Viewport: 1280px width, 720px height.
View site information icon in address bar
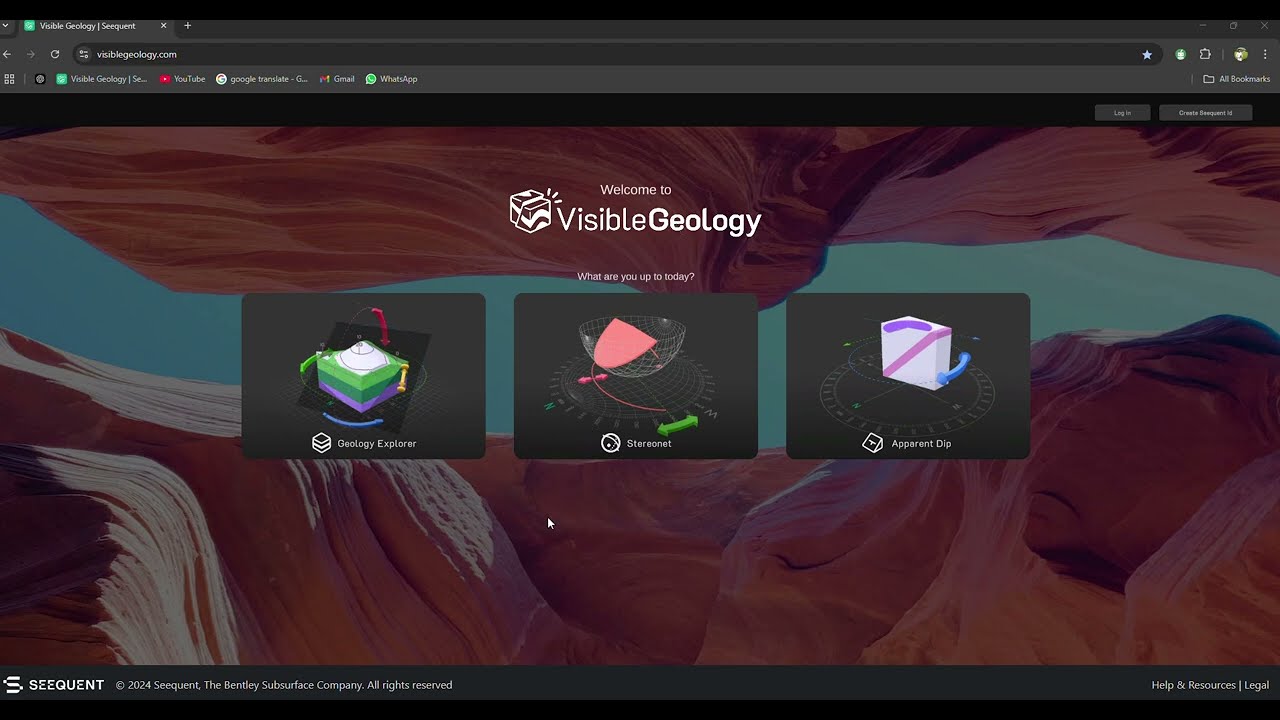(84, 54)
